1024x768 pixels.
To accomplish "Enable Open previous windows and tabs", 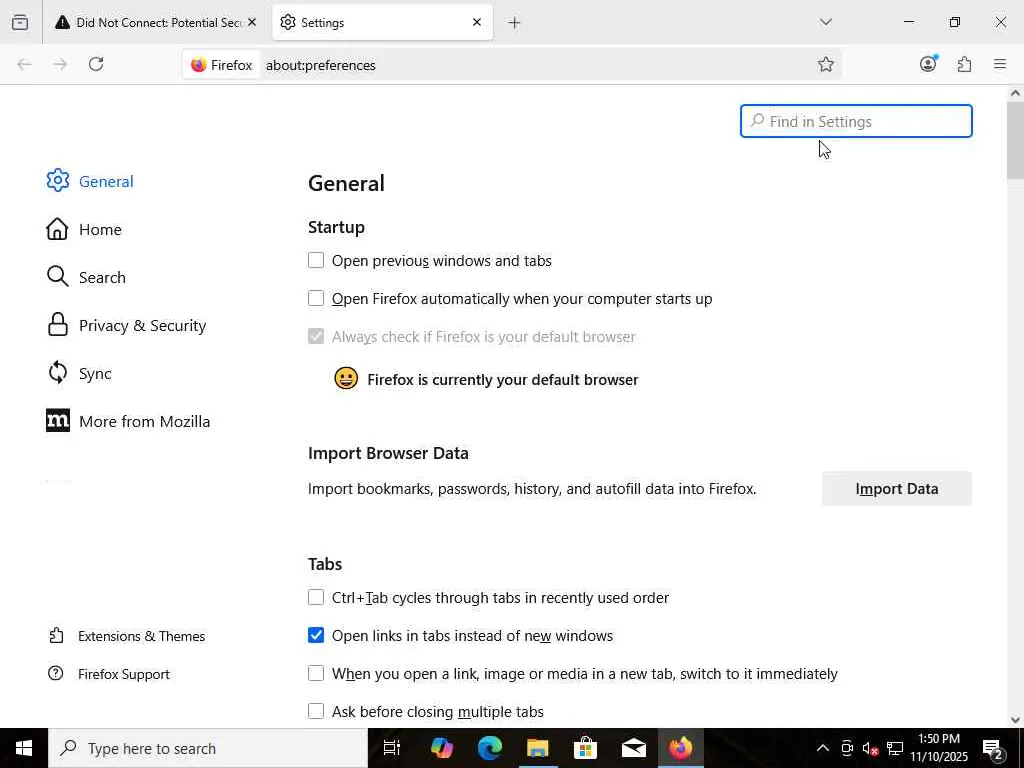I will point(316,261).
